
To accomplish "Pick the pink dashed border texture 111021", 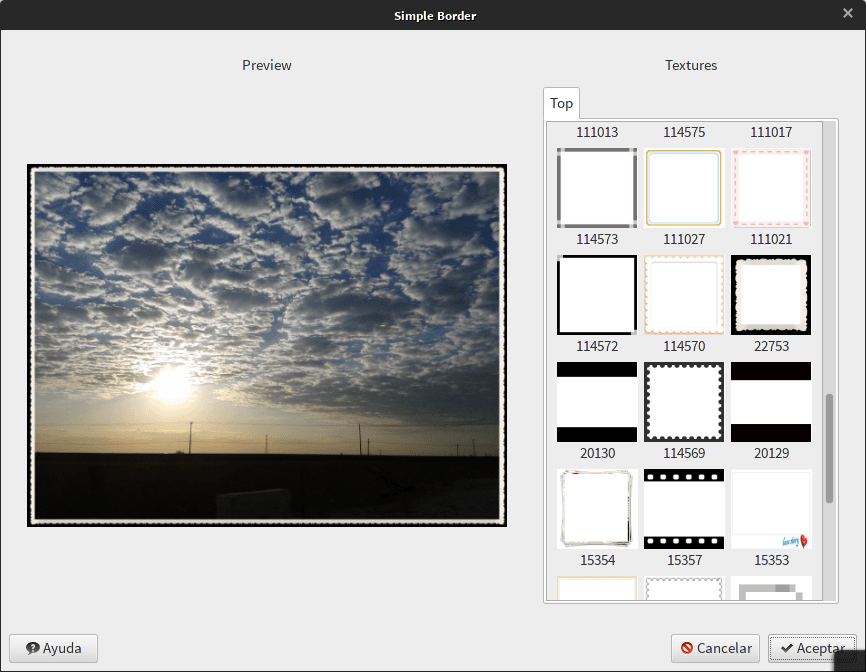I will [771, 188].
